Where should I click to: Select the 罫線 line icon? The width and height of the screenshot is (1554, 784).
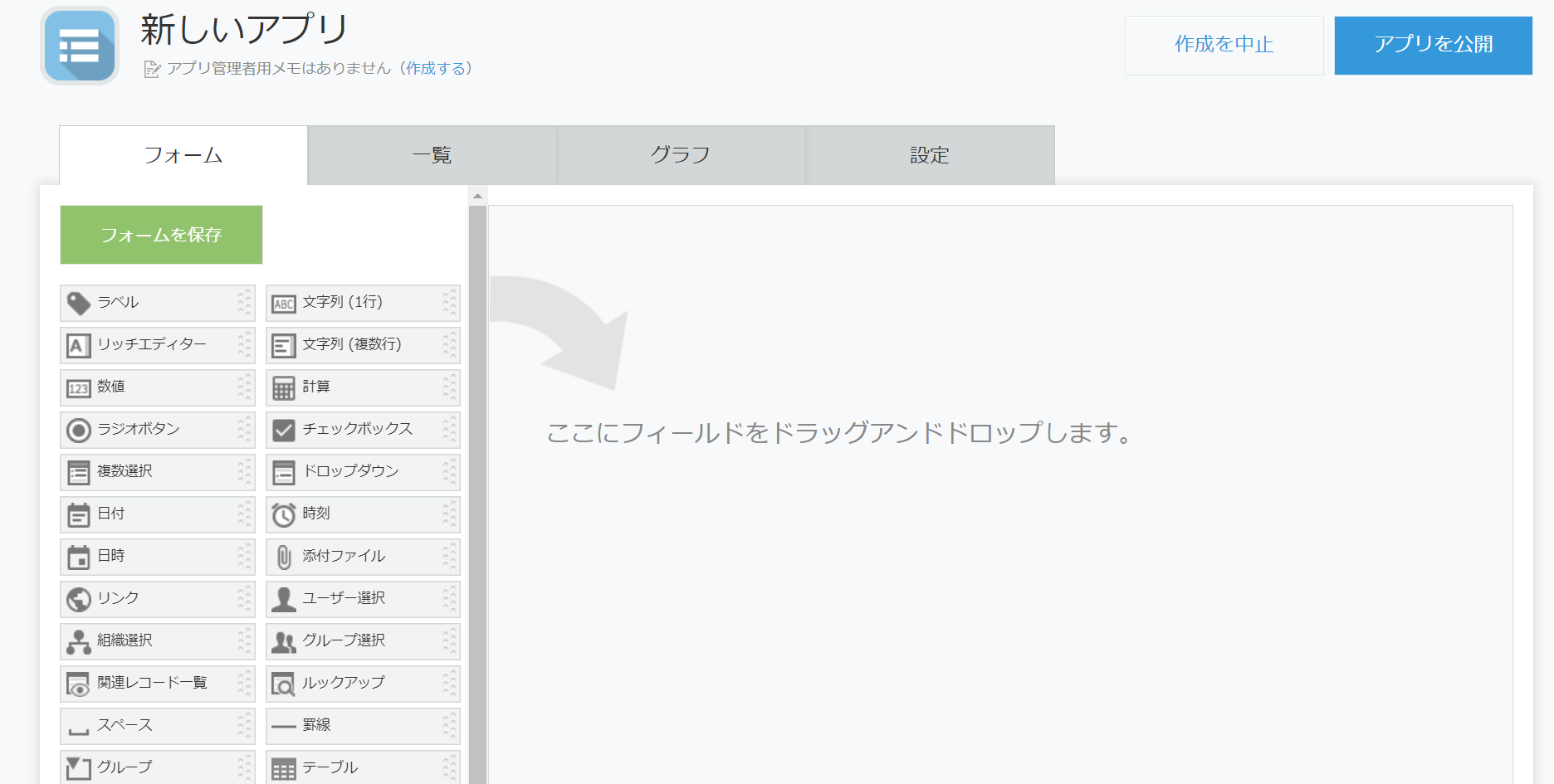(284, 727)
